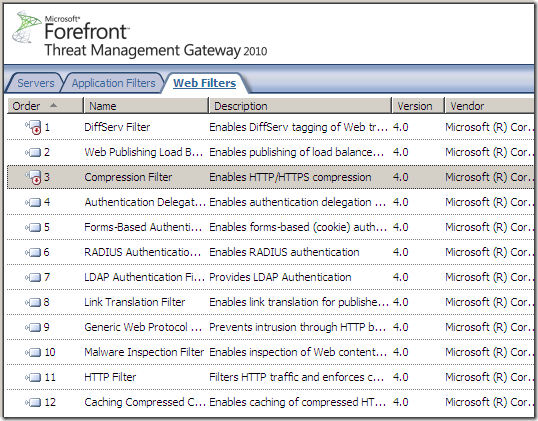538x421 pixels.
Task: Click the Compression Filter row icon
Action: click(33, 177)
